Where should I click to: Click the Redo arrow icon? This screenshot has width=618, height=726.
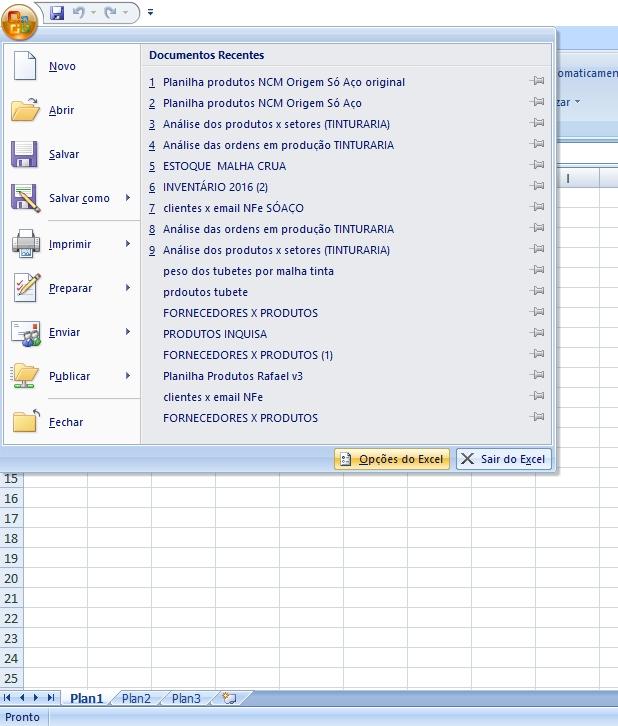tap(111, 13)
